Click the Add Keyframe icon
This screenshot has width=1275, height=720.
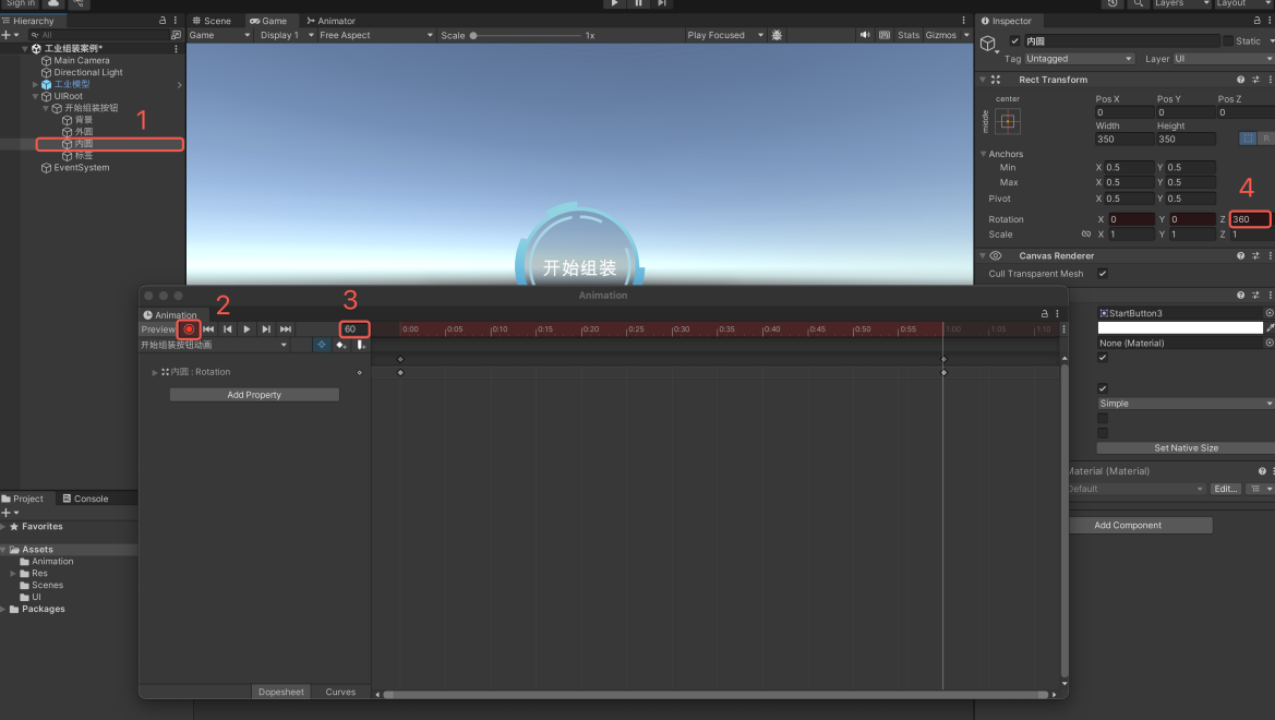(341, 345)
